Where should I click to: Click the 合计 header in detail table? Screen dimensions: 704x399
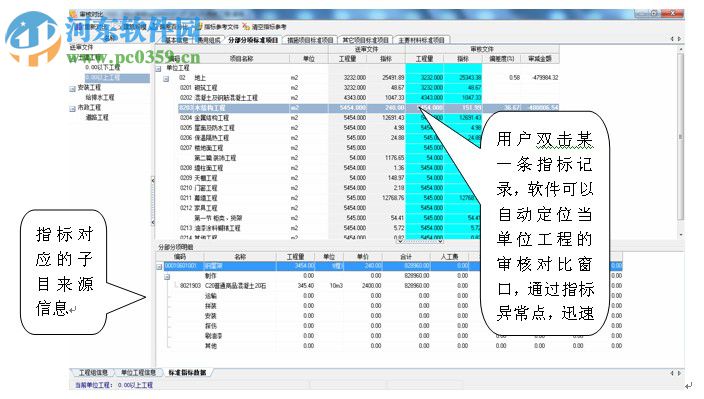coord(406,257)
